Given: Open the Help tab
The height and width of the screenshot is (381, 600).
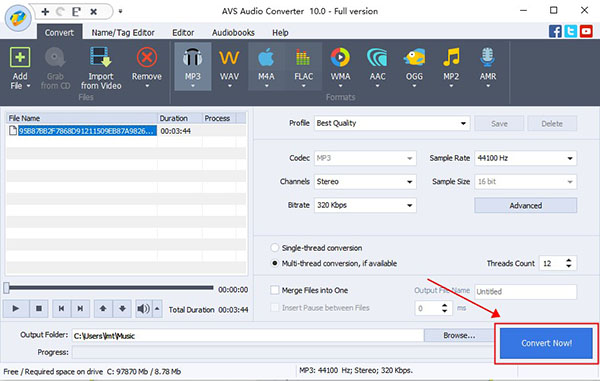Looking at the screenshot, I should pyautogui.click(x=280, y=33).
